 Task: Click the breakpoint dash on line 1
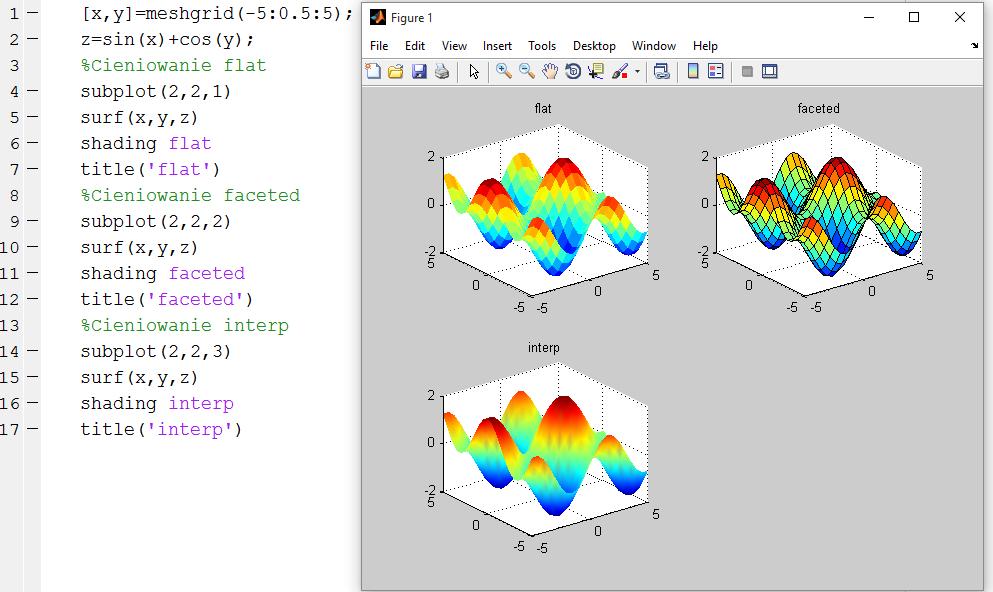32,13
